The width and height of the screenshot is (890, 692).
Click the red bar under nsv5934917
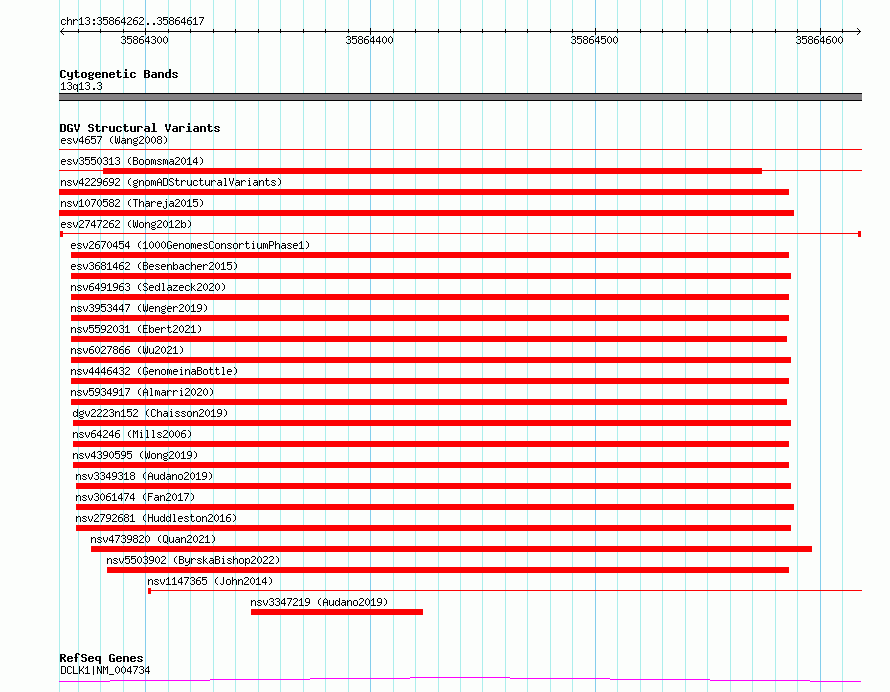429,402
